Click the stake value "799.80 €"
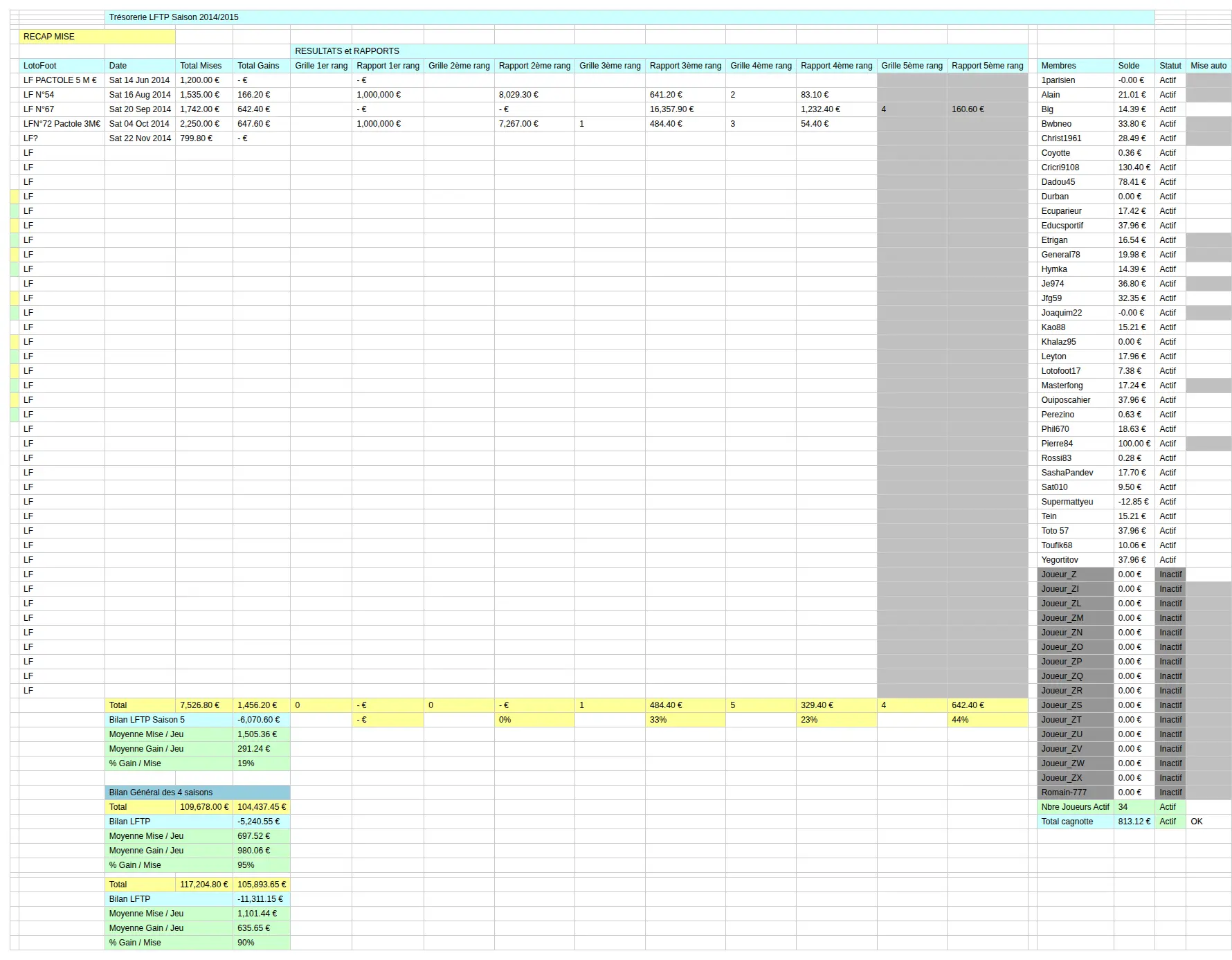 click(x=204, y=138)
